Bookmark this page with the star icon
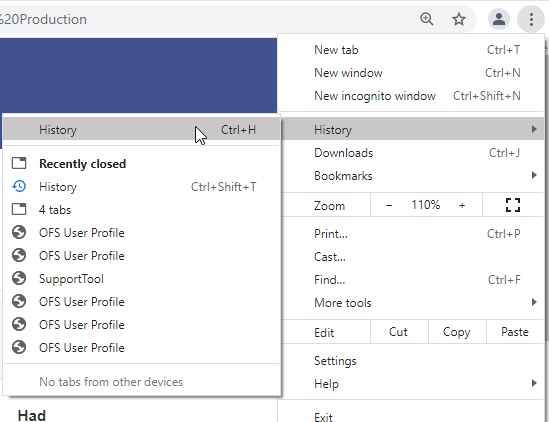549x422 pixels. coord(459,19)
